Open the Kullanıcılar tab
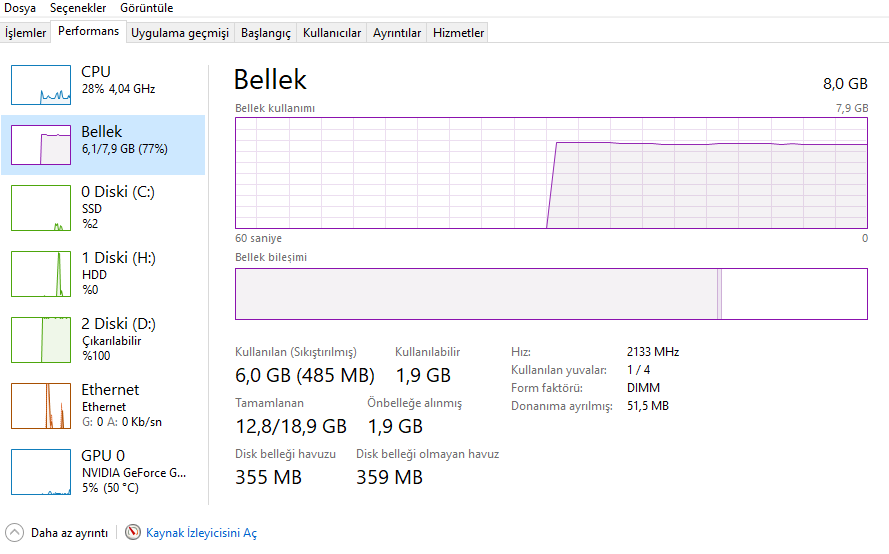The width and height of the screenshot is (889, 554). tap(332, 33)
